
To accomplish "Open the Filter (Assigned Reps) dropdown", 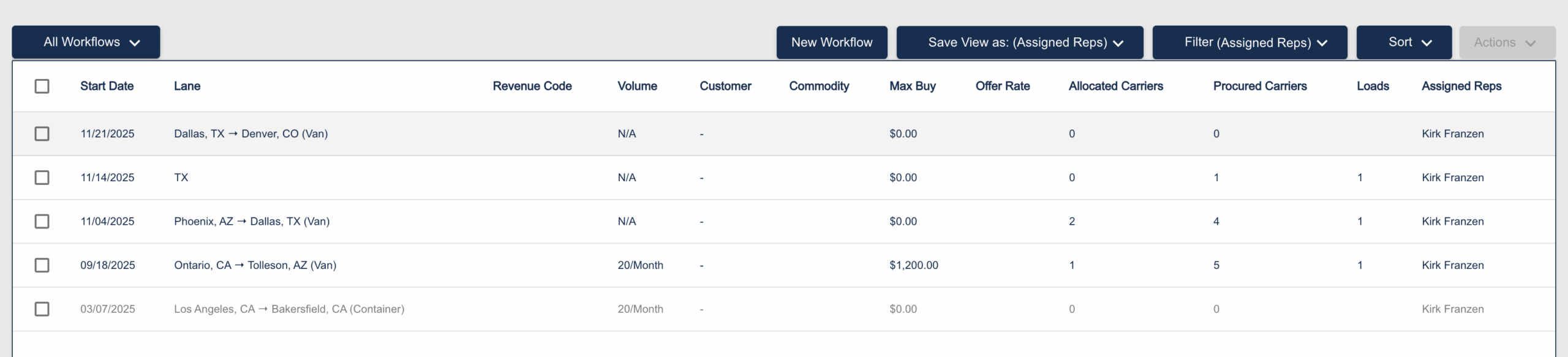I will click(1249, 42).
